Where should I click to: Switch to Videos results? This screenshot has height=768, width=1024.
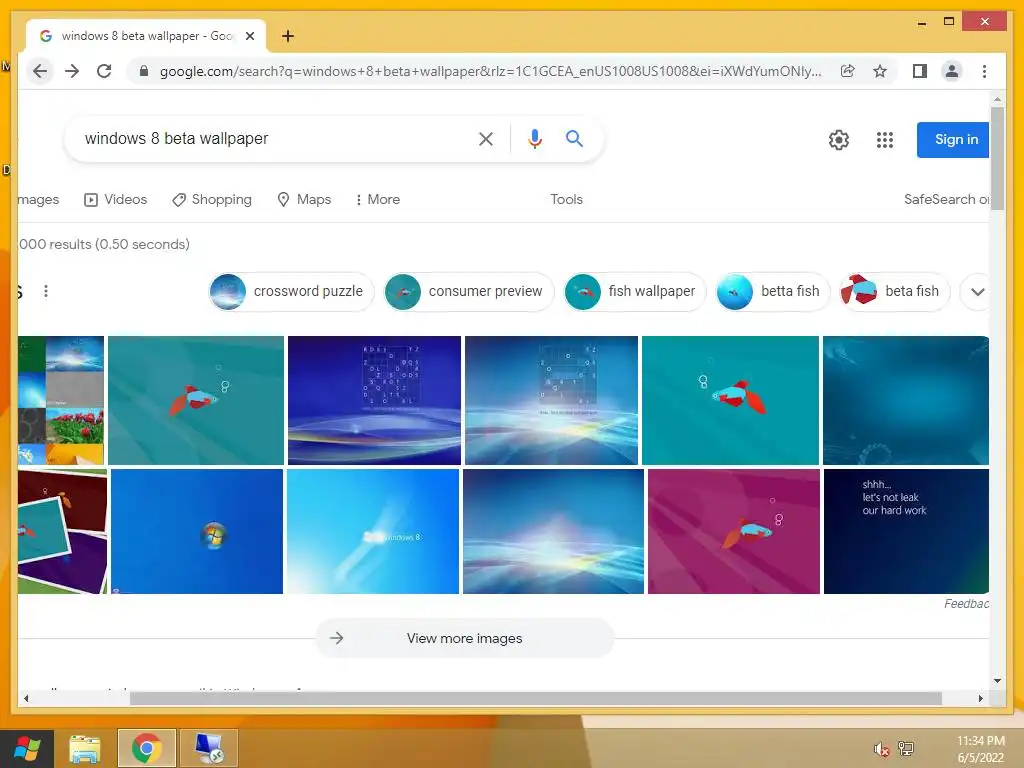[116, 200]
